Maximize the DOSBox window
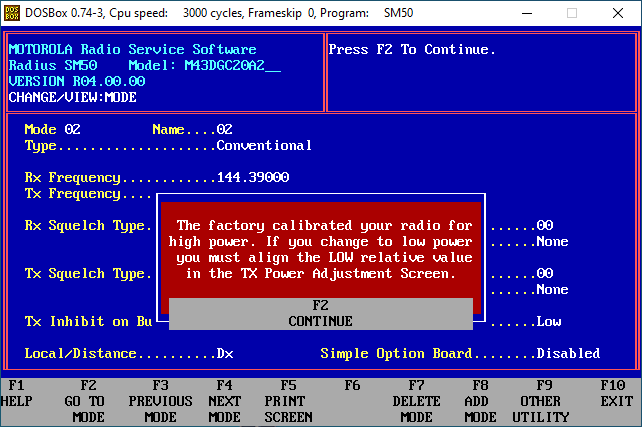The width and height of the screenshot is (642, 427). point(572,13)
